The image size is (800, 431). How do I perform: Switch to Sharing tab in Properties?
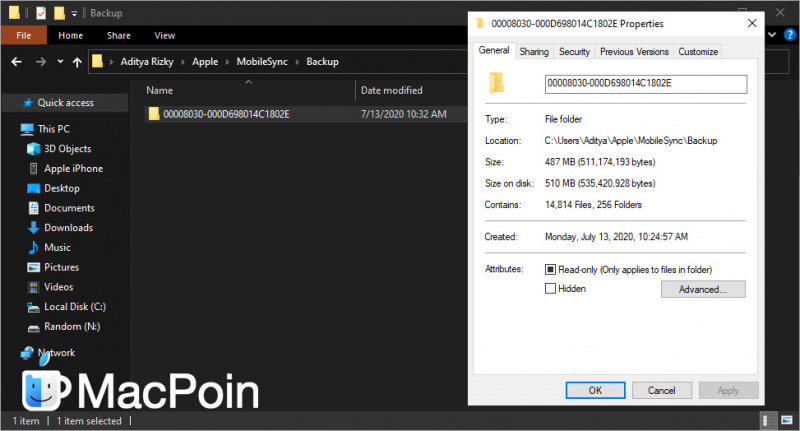coord(534,52)
